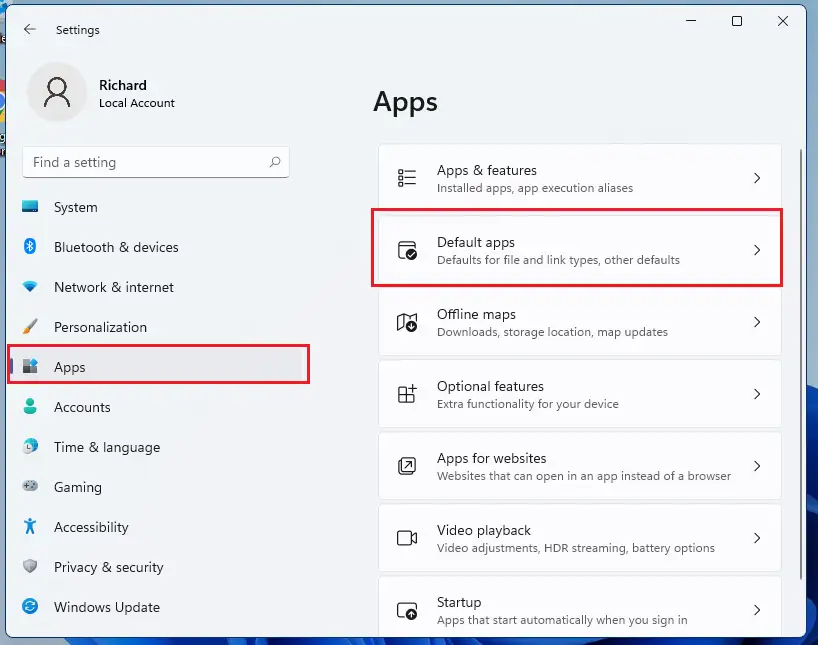Click the Privacy & security shield icon
This screenshot has height=645, width=818.
pyautogui.click(x=30, y=567)
